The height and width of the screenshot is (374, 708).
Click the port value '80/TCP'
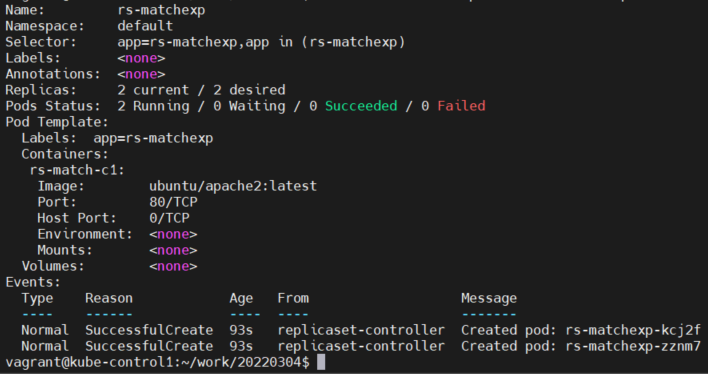(x=173, y=202)
